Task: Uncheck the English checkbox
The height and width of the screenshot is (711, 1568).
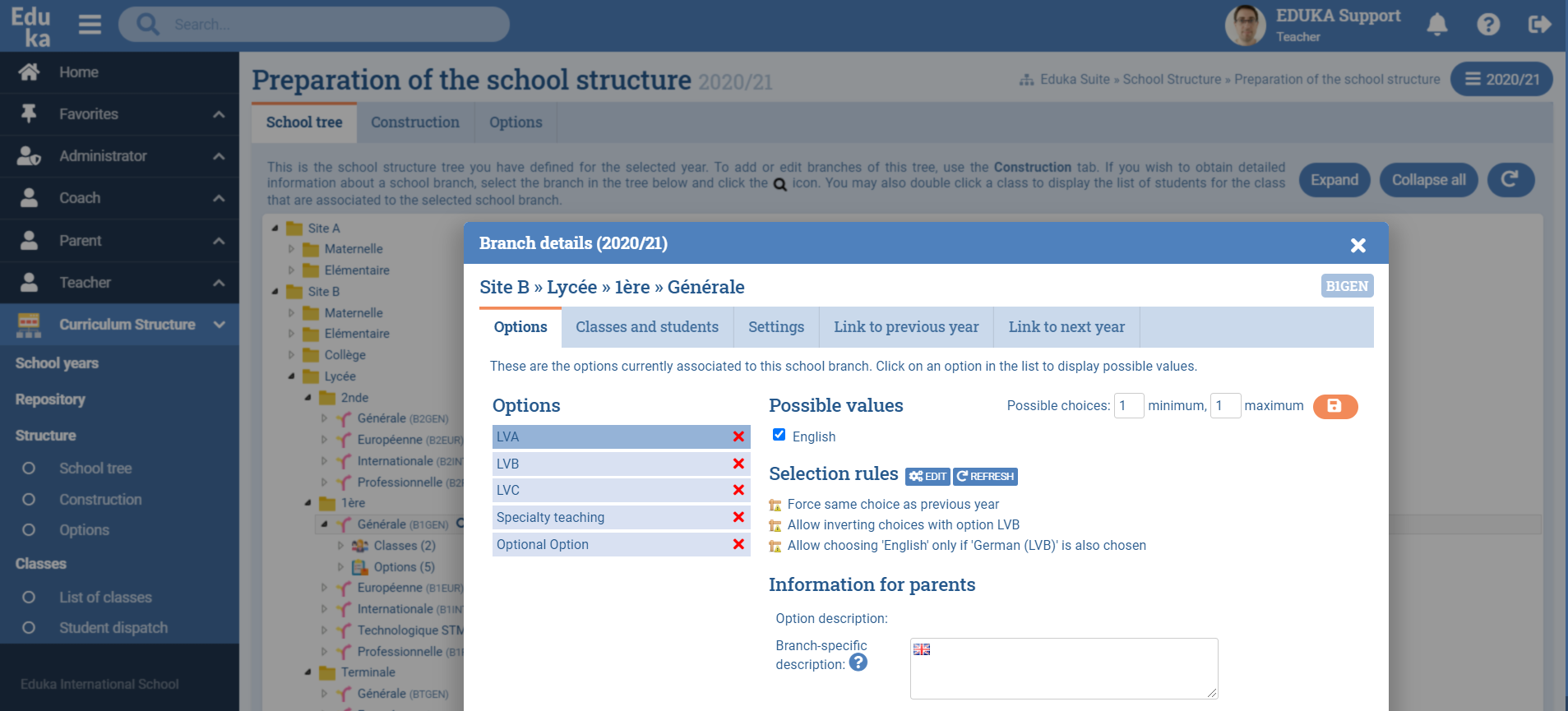Action: tap(779, 435)
